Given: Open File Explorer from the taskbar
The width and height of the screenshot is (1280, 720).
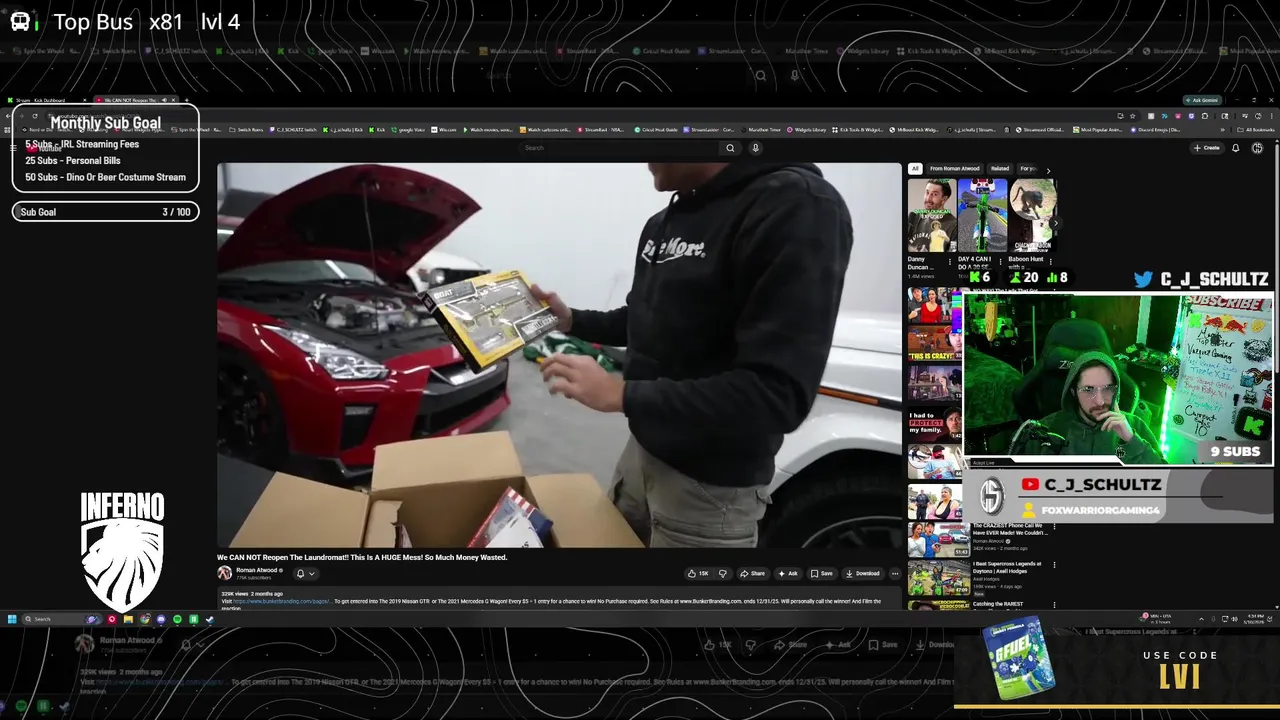Looking at the screenshot, I should tap(128, 619).
